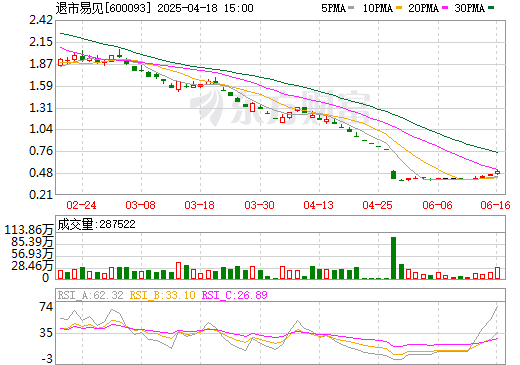
Task: Select the 5PMA legend label
Action: 333,8
